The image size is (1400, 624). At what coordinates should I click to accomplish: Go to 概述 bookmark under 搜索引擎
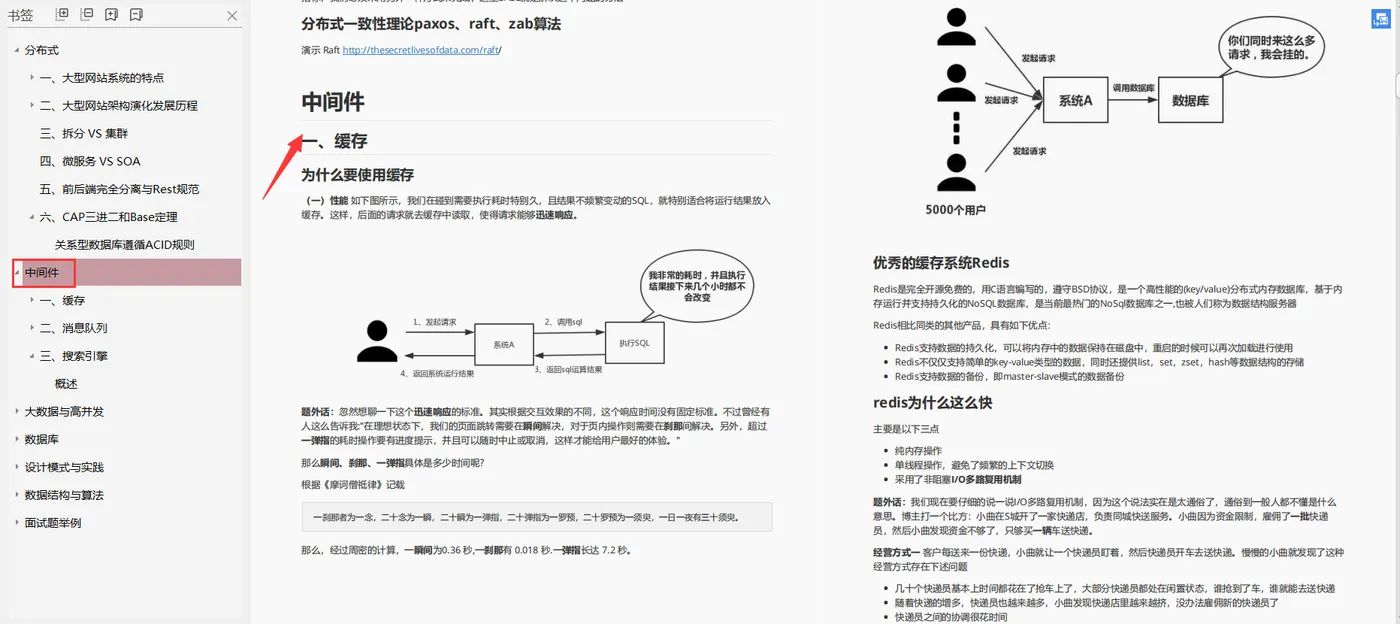point(66,384)
